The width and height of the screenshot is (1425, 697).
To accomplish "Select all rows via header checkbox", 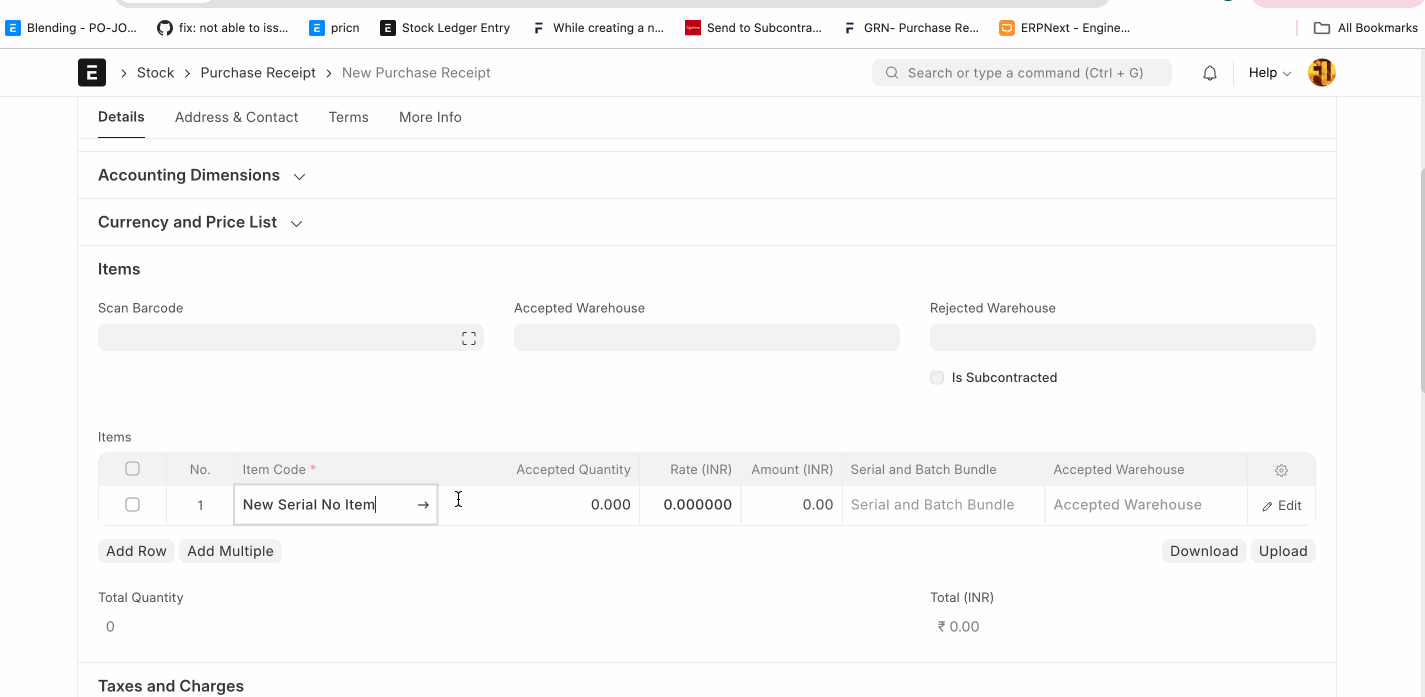I will click(132, 469).
